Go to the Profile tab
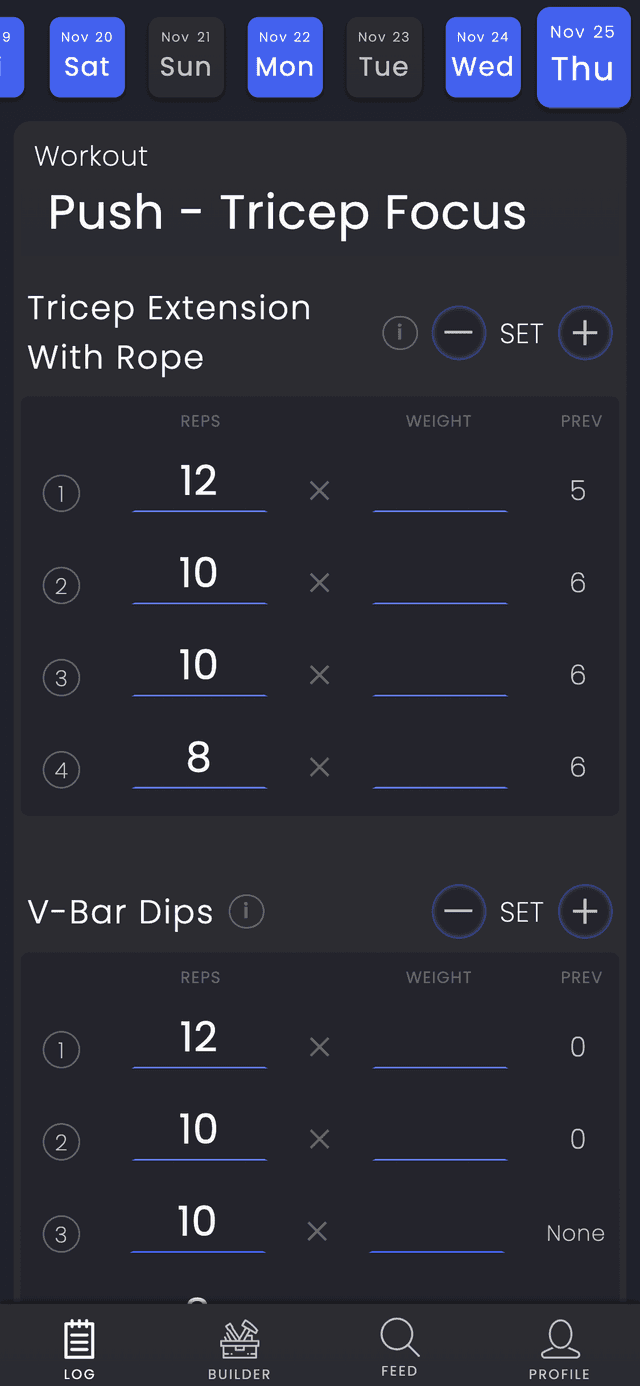This screenshot has height=1386, width=640. click(559, 1347)
